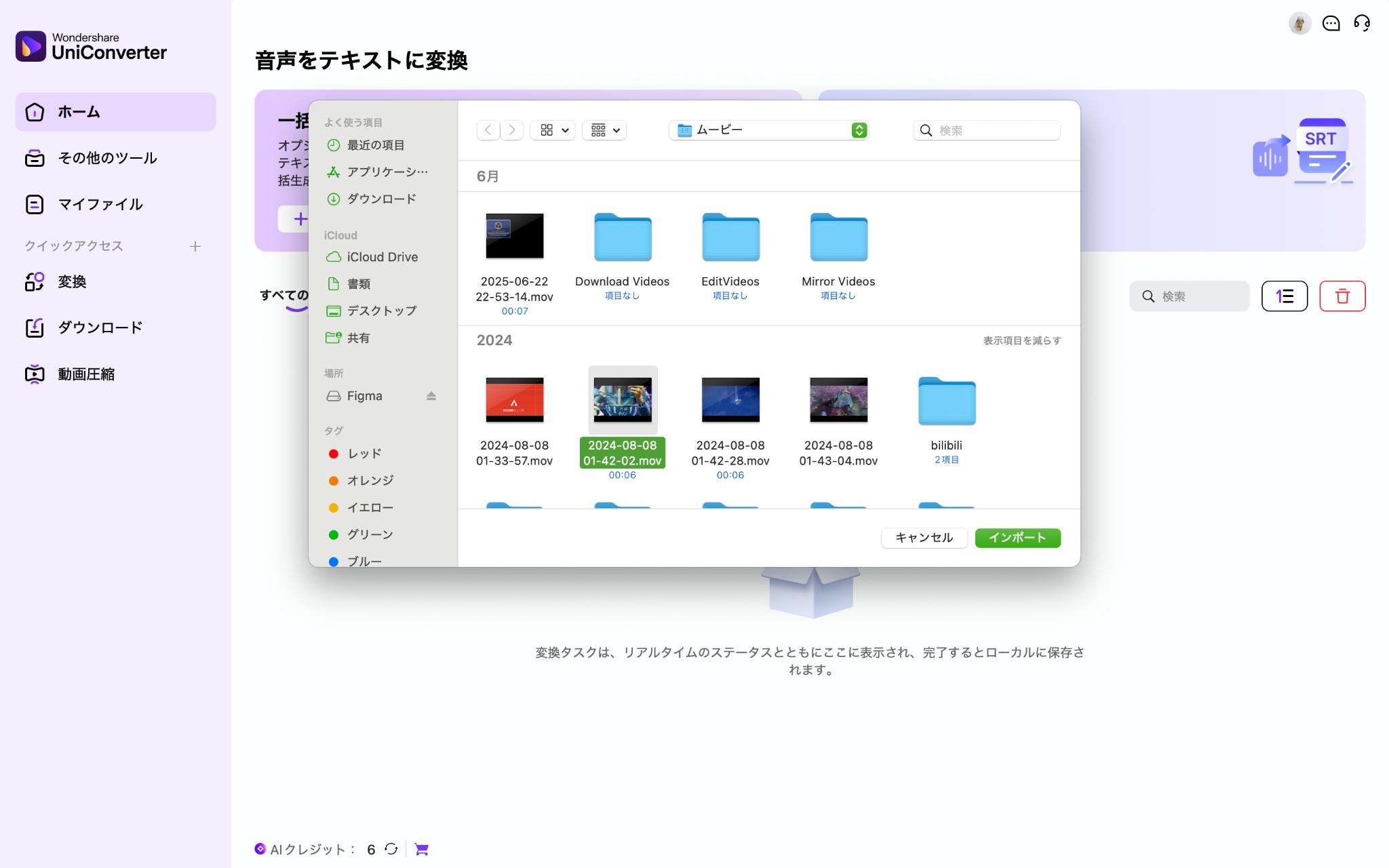Add a quick access item with the plus icon
The width and height of the screenshot is (1389, 868).
[195, 246]
